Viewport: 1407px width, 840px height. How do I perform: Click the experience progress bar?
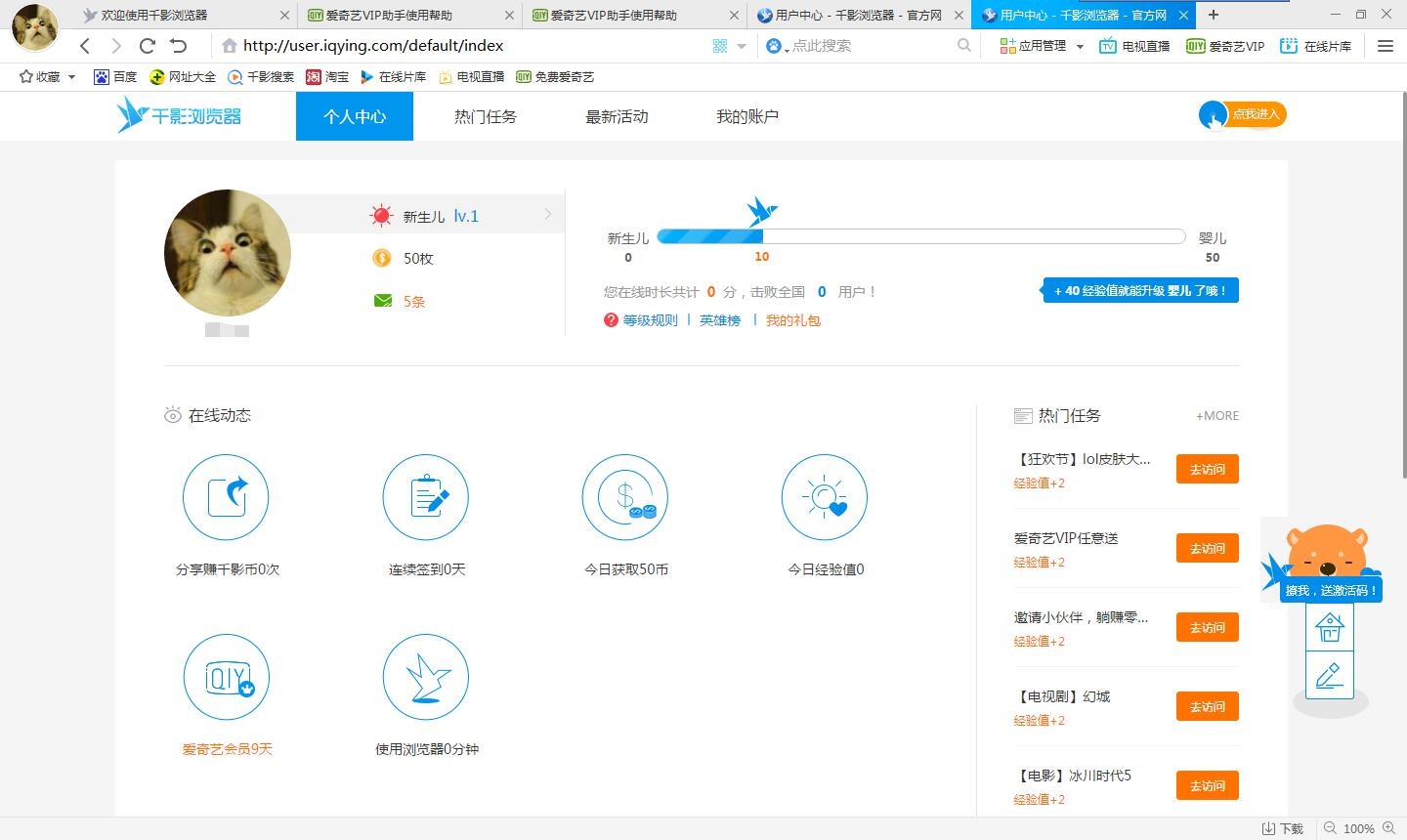click(x=920, y=236)
